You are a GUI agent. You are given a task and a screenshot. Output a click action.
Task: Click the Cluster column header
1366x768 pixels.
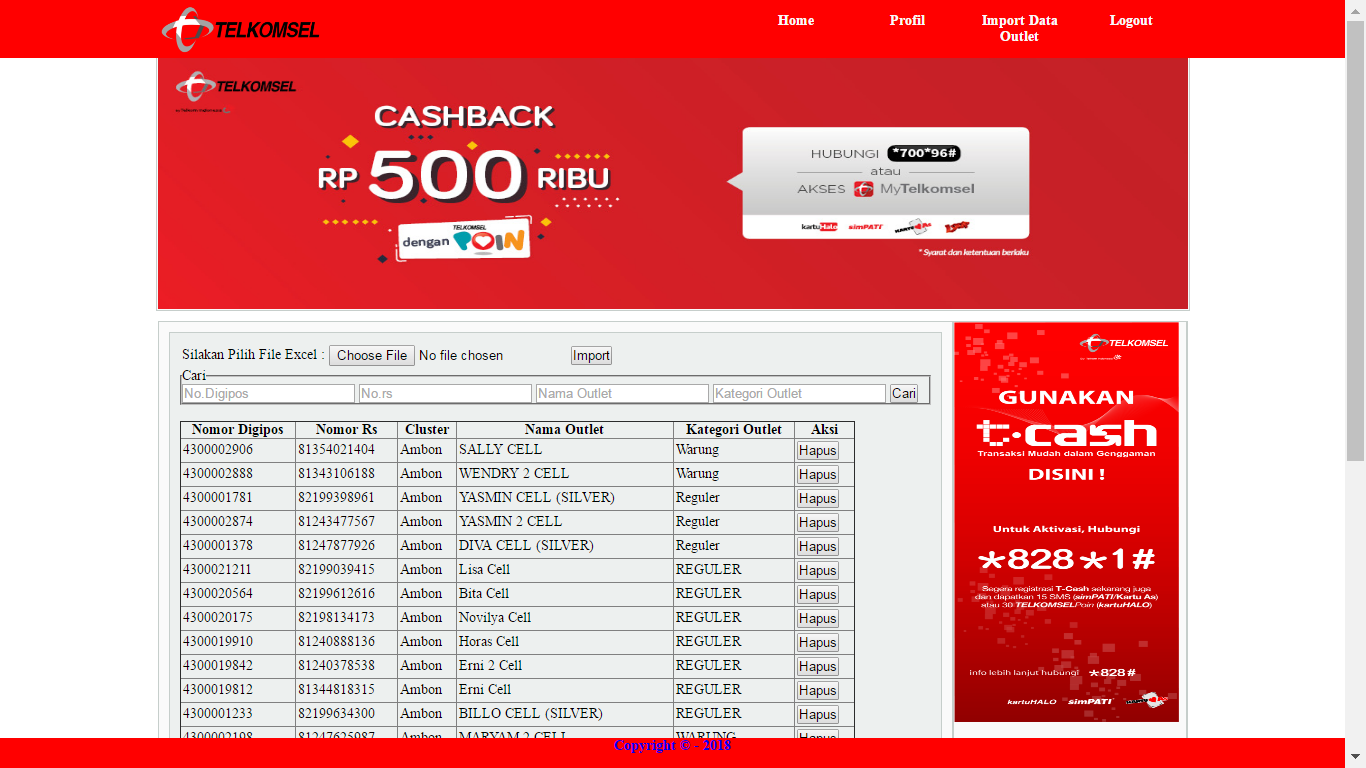pyautogui.click(x=427, y=430)
